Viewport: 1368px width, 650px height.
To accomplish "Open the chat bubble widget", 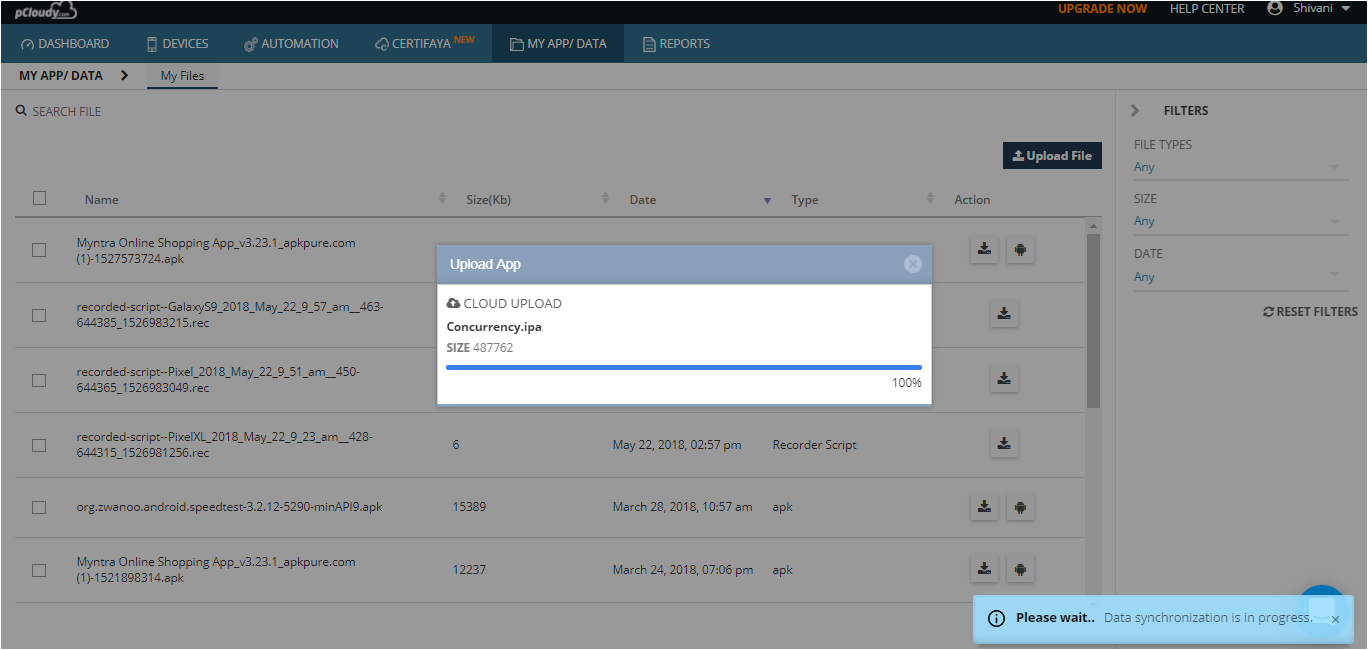I will coord(1324,610).
